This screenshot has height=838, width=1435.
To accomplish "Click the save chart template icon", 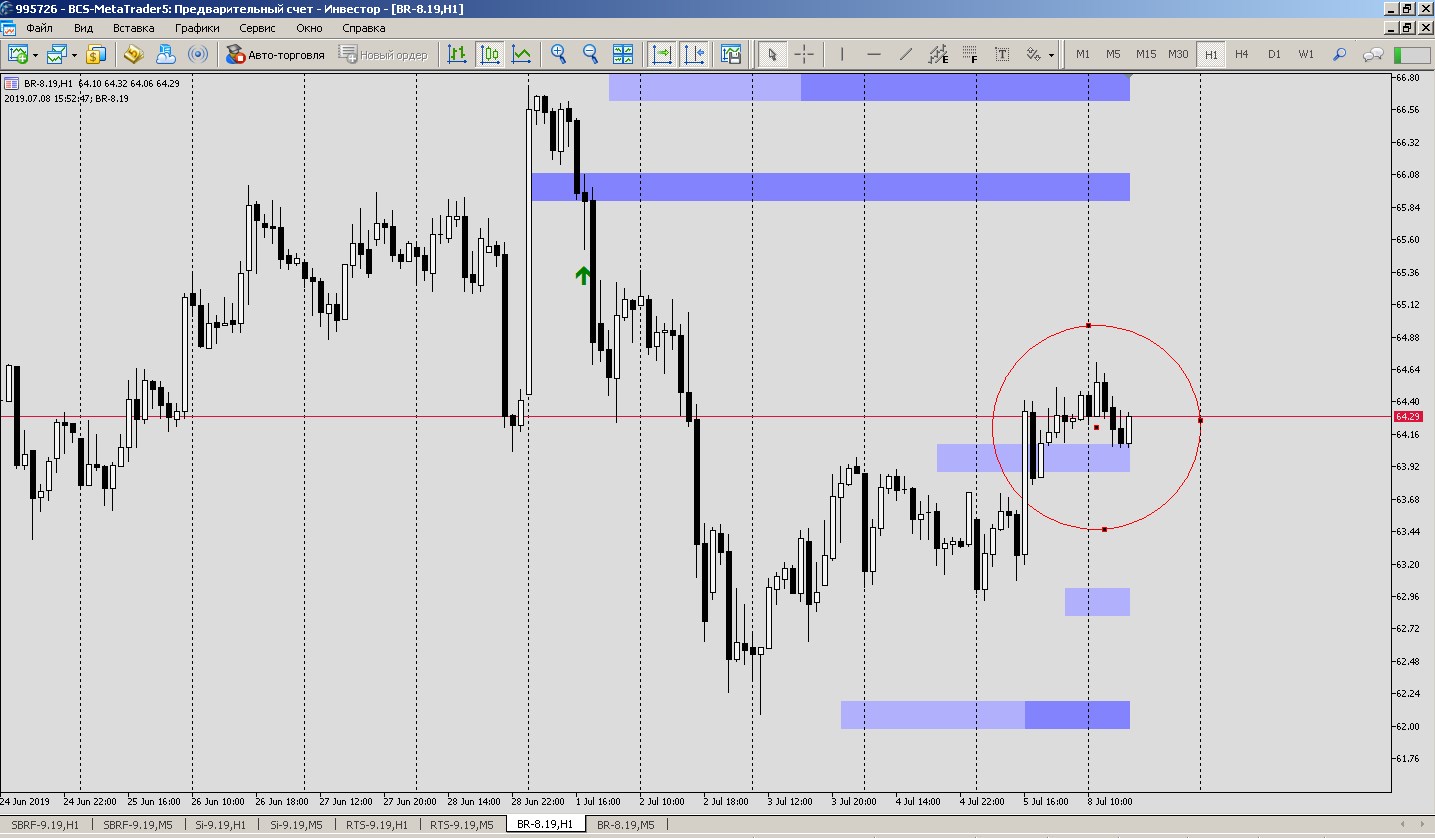I will 731,54.
